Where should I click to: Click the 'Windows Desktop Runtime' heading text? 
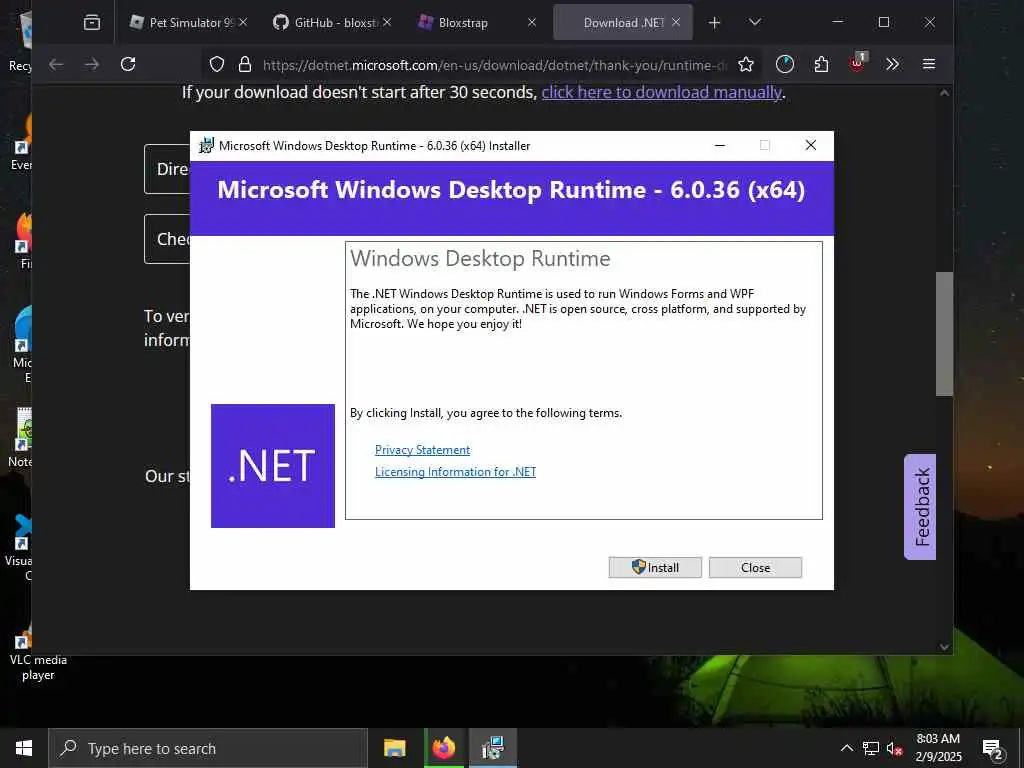(x=480, y=259)
